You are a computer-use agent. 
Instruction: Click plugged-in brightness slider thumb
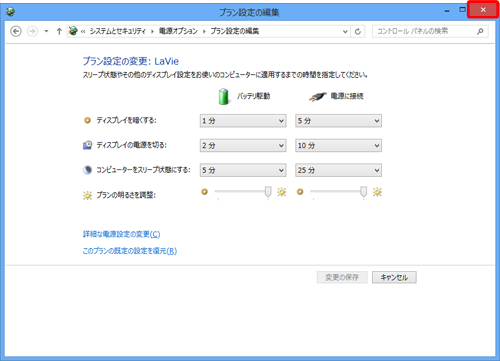click(x=364, y=192)
